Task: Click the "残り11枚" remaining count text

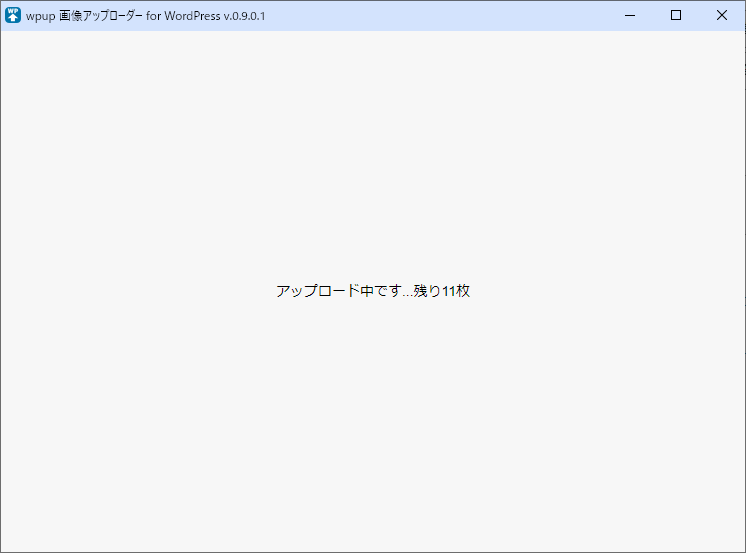Action: [441, 291]
